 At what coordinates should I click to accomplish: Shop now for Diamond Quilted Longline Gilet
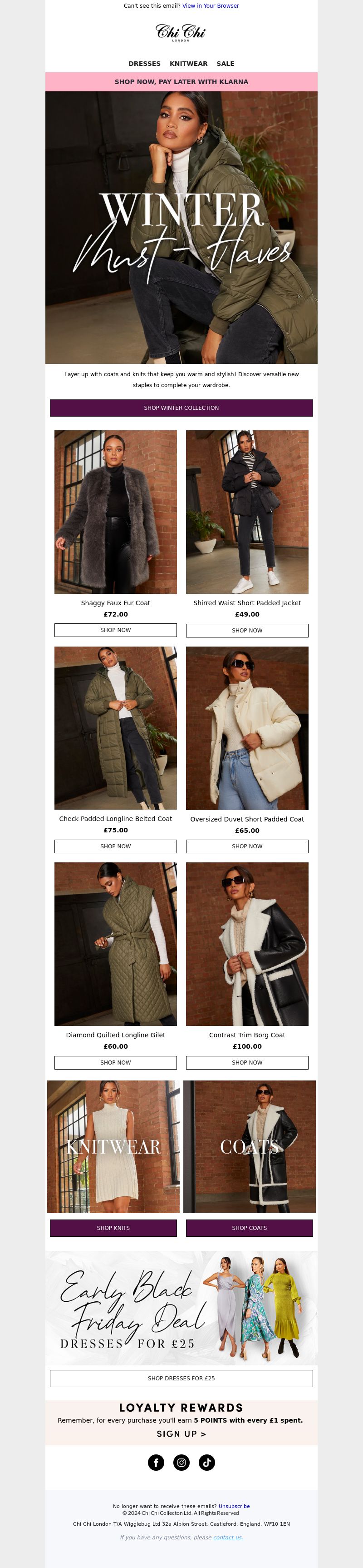coord(116,1062)
